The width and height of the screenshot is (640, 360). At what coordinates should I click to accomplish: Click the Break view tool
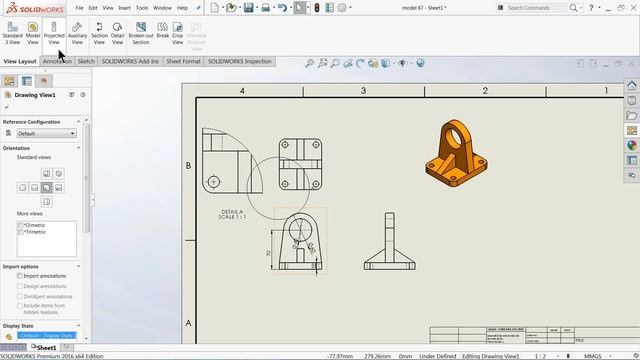(x=162, y=31)
